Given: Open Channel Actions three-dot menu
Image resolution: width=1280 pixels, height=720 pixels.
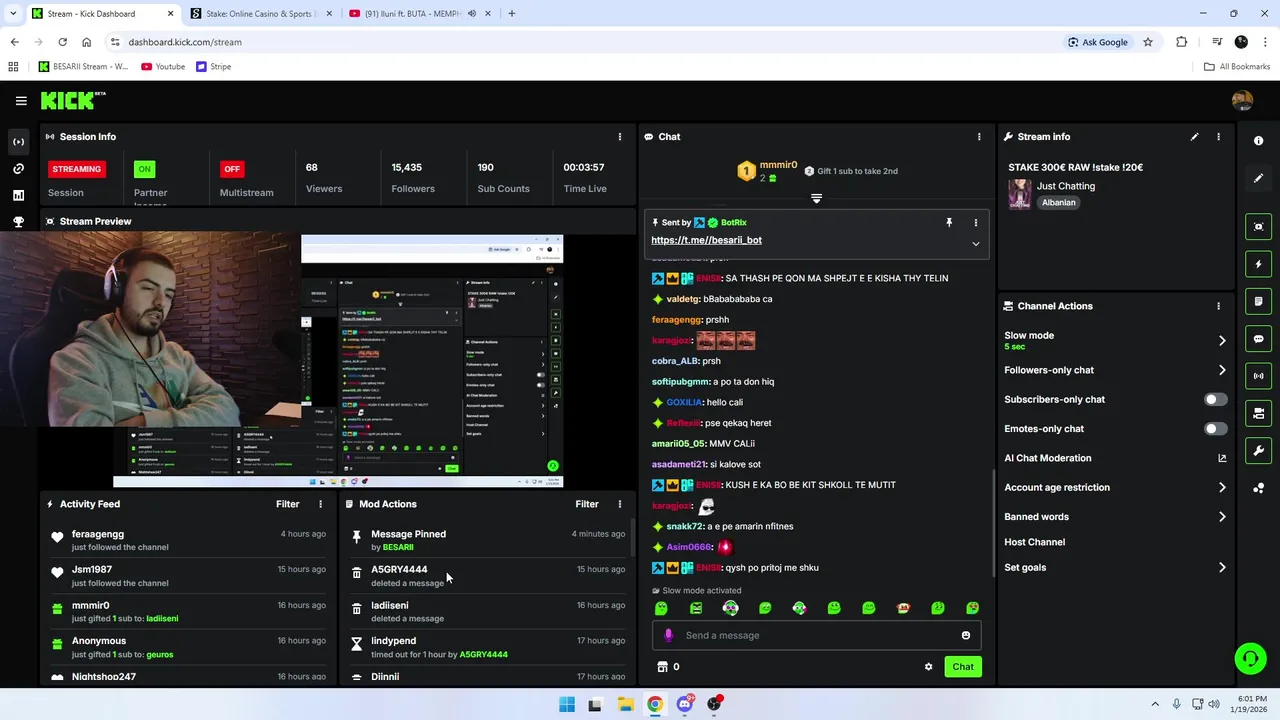Looking at the screenshot, I should click(x=1218, y=306).
